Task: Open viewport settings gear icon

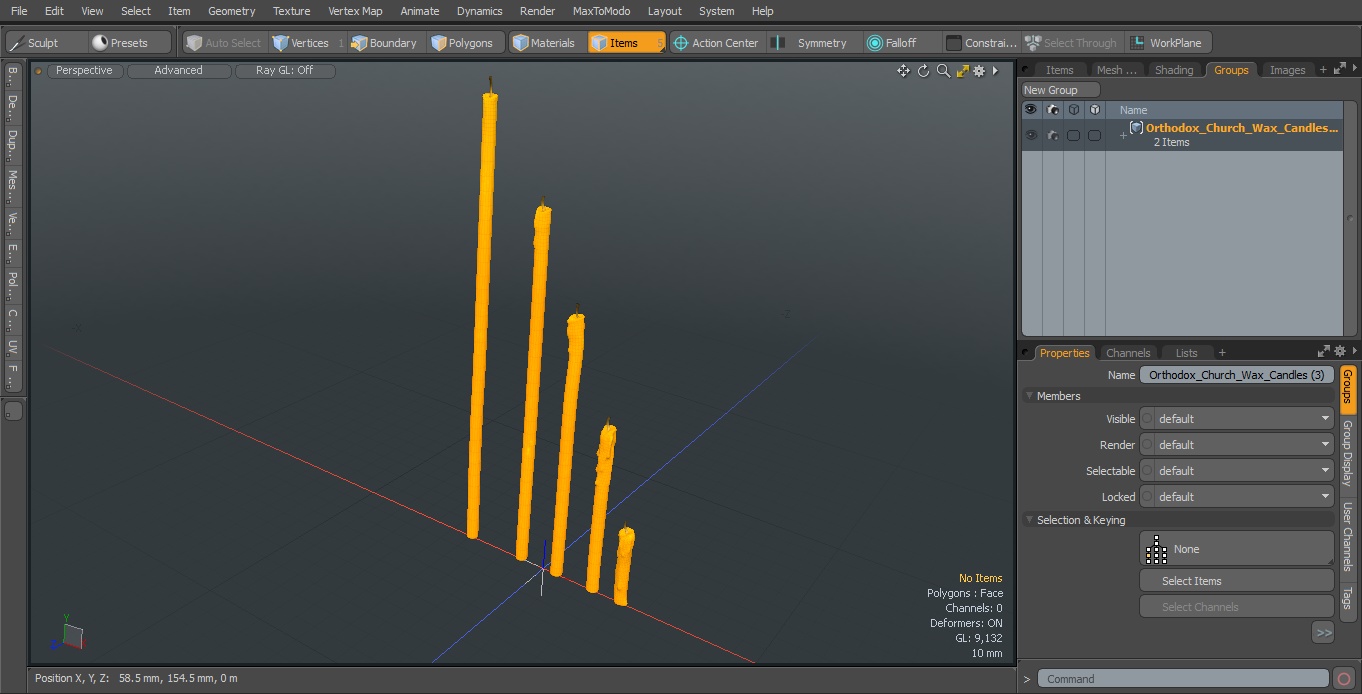Action: click(979, 71)
